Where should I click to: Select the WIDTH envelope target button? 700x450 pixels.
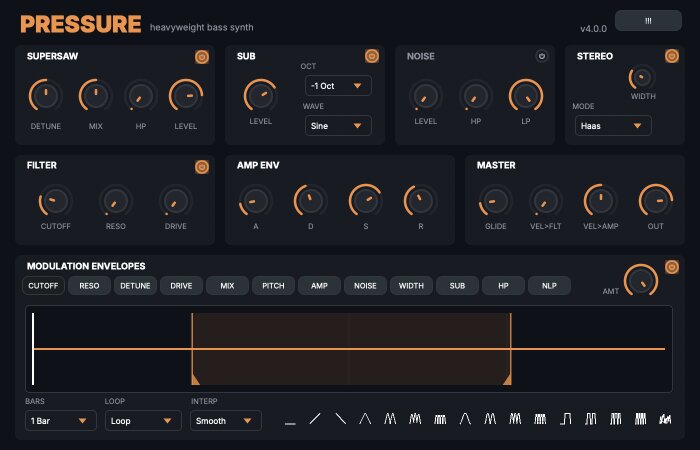[x=411, y=286]
